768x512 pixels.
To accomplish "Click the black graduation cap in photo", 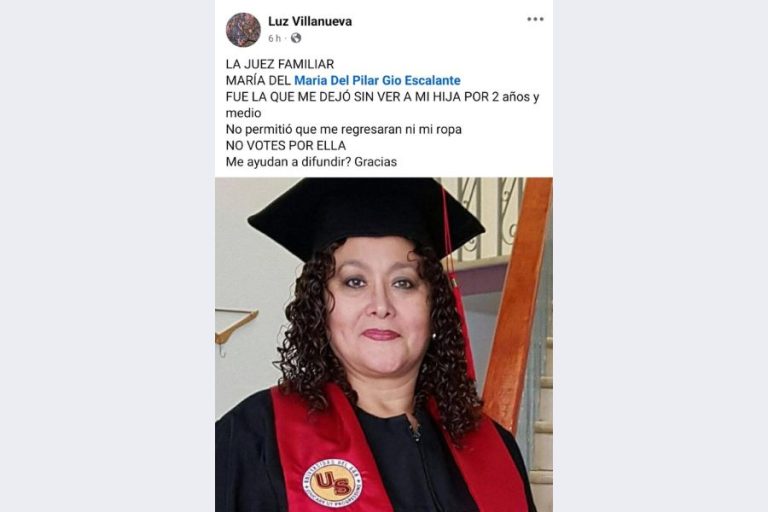I will coord(366,216).
